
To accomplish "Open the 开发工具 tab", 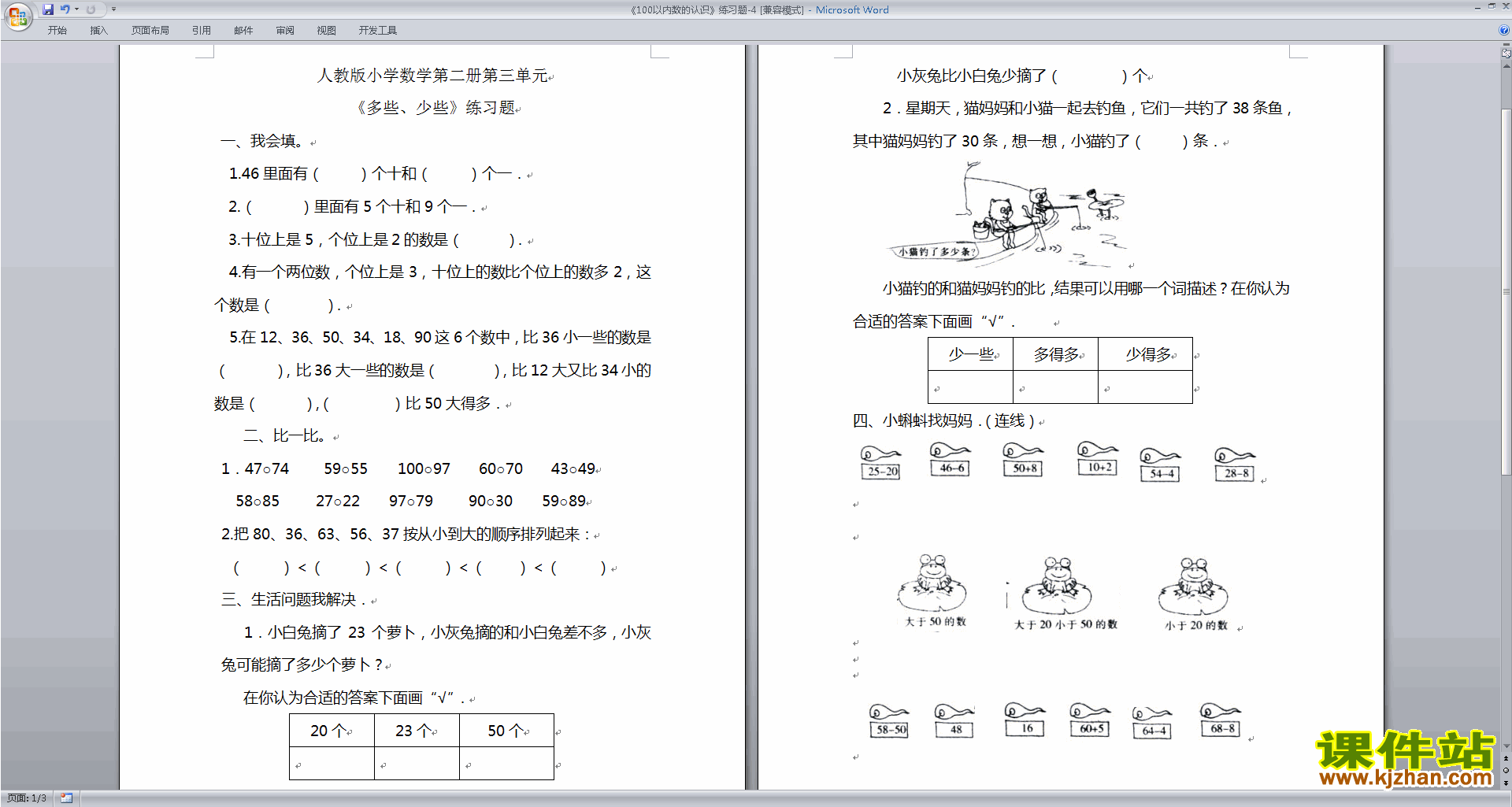I will coord(378,31).
